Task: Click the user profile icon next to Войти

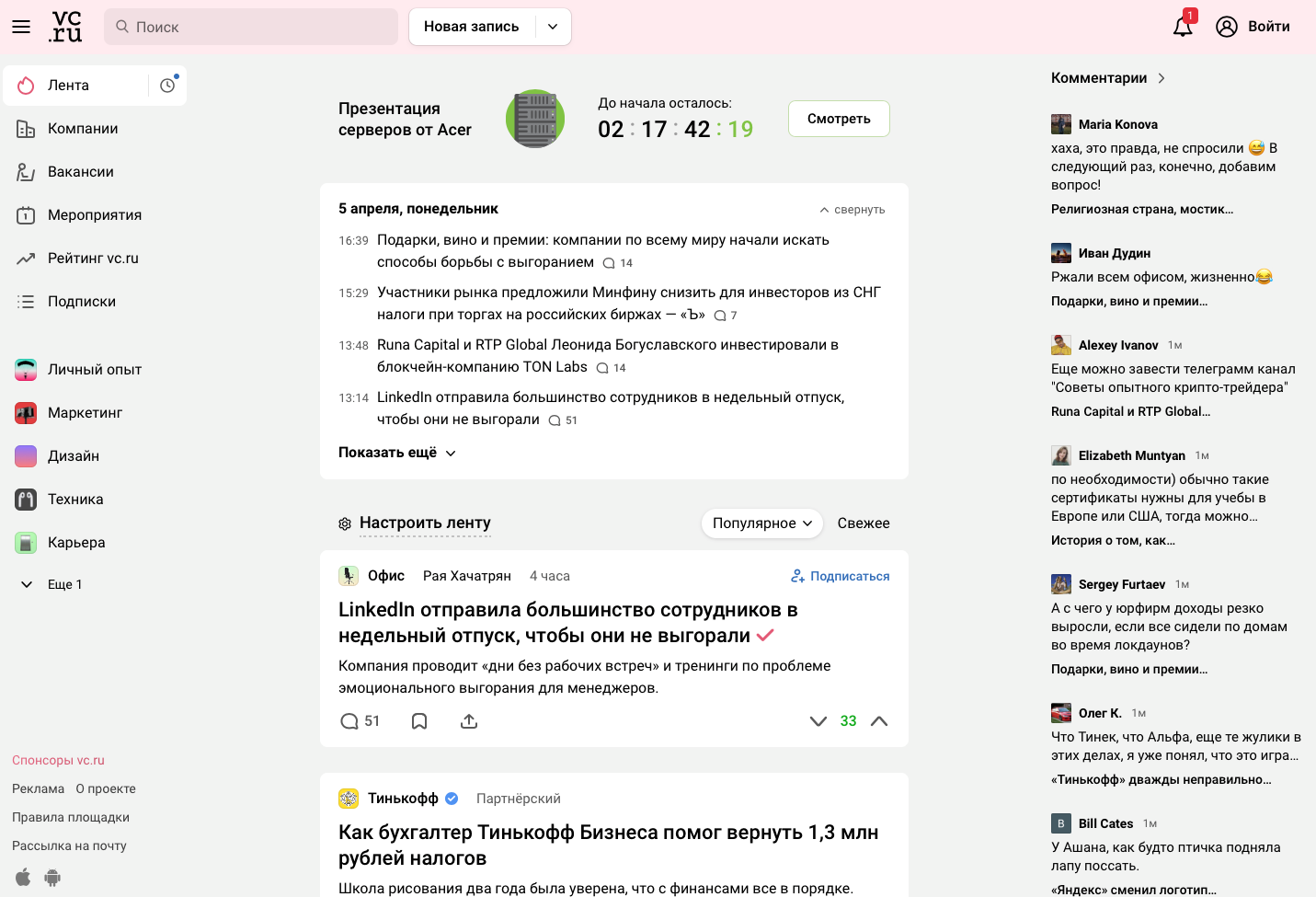Action: point(1227,27)
